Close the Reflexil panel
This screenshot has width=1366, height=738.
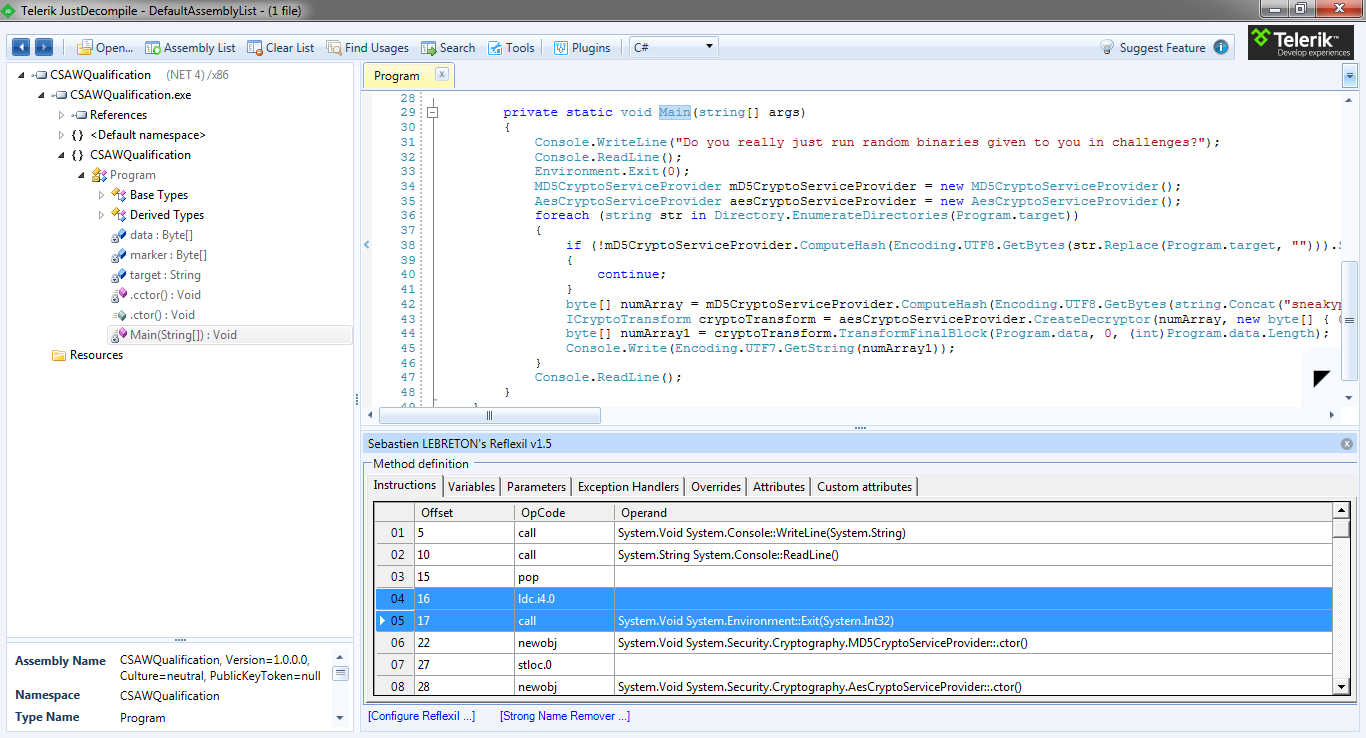click(1346, 443)
